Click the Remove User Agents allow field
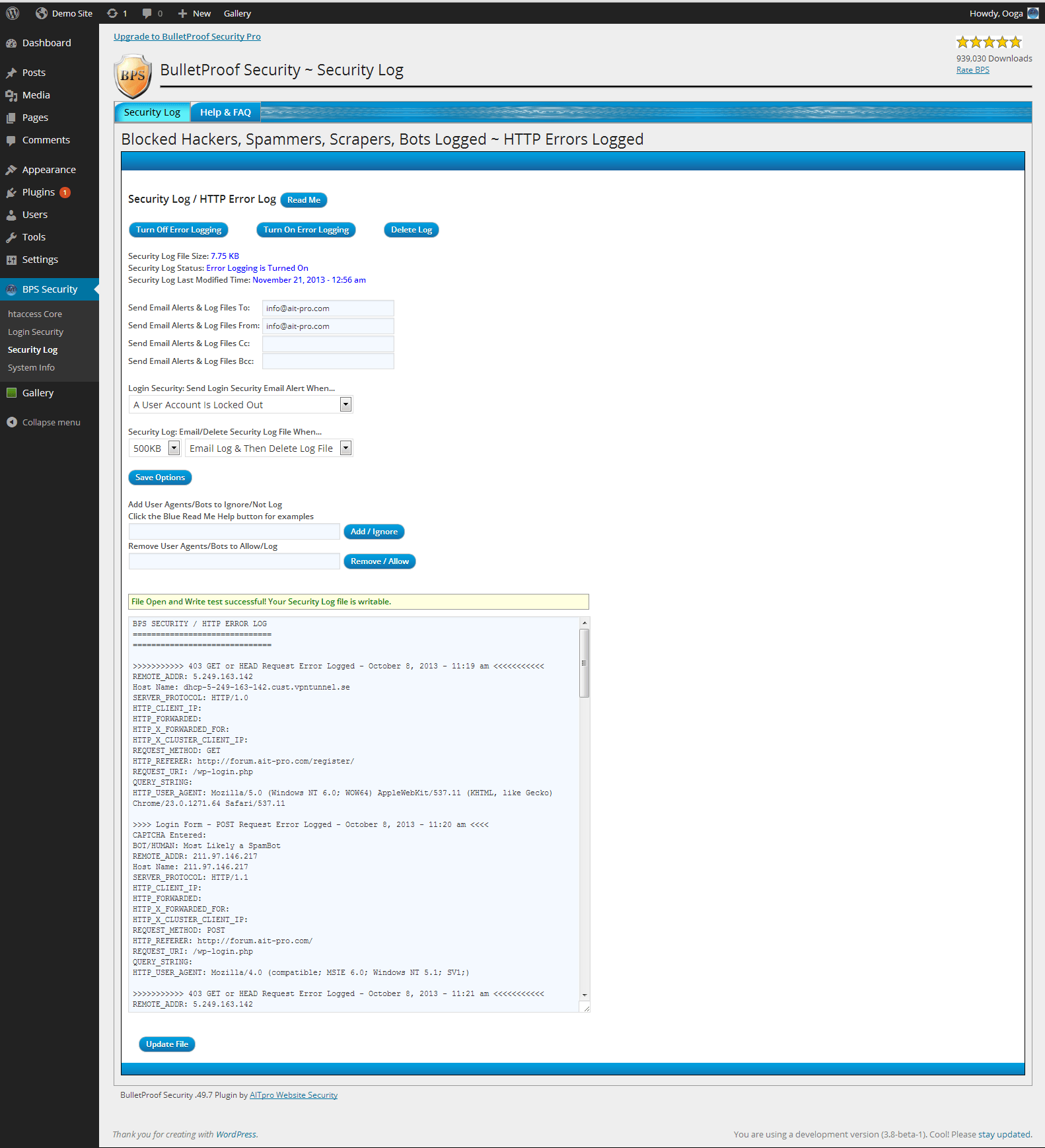Screen dimensions: 1045x1148 234,561
